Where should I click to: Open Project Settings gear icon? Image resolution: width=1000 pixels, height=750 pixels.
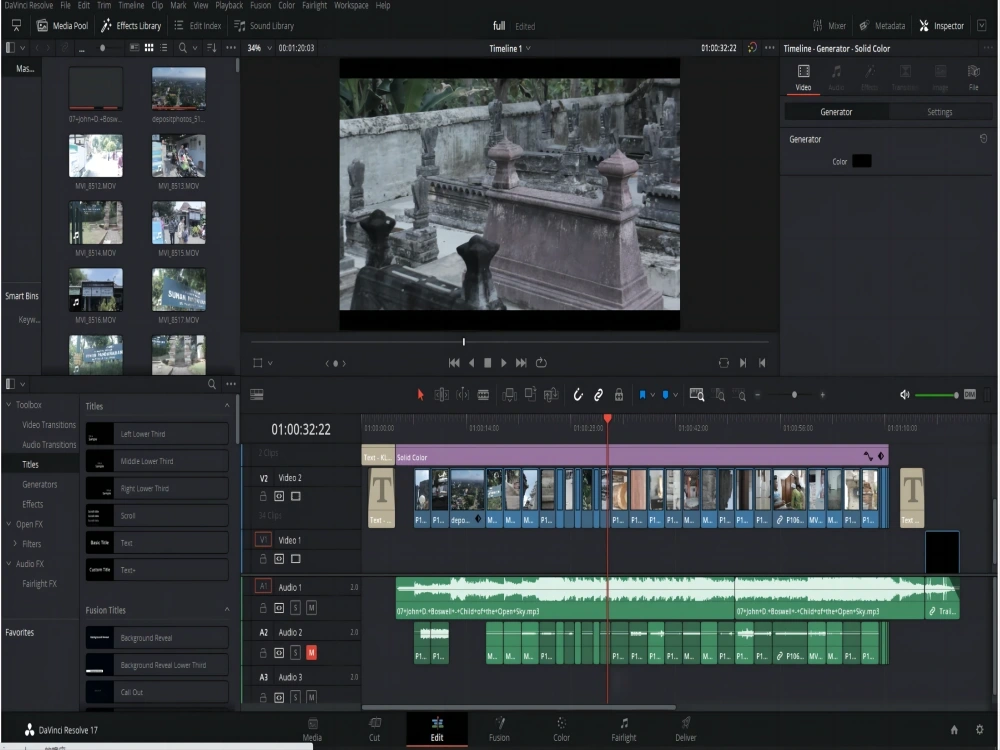point(980,730)
